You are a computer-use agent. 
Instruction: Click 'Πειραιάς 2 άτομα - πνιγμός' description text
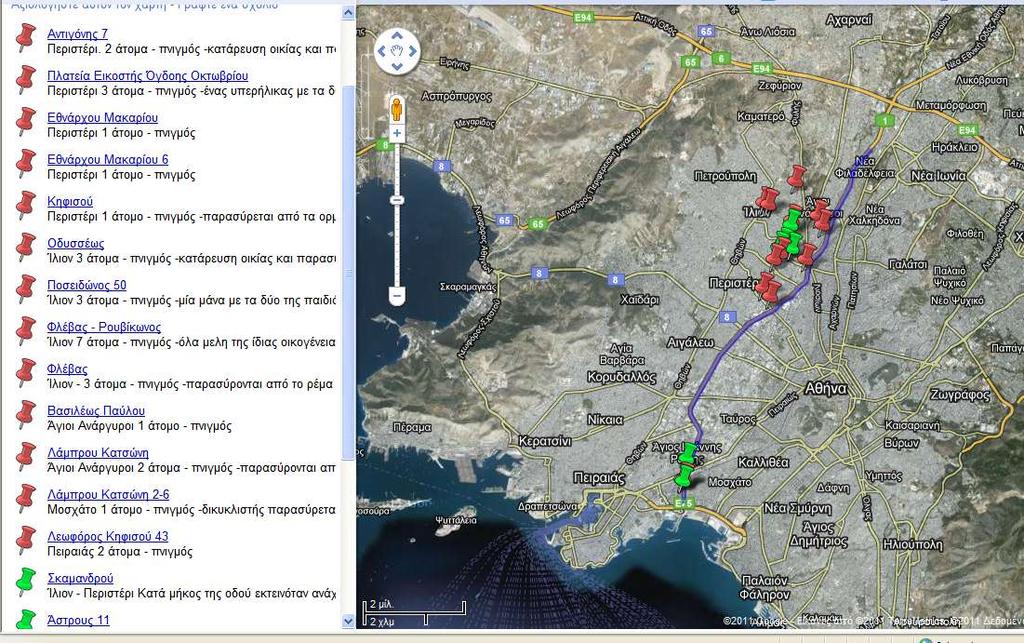pos(120,552)
